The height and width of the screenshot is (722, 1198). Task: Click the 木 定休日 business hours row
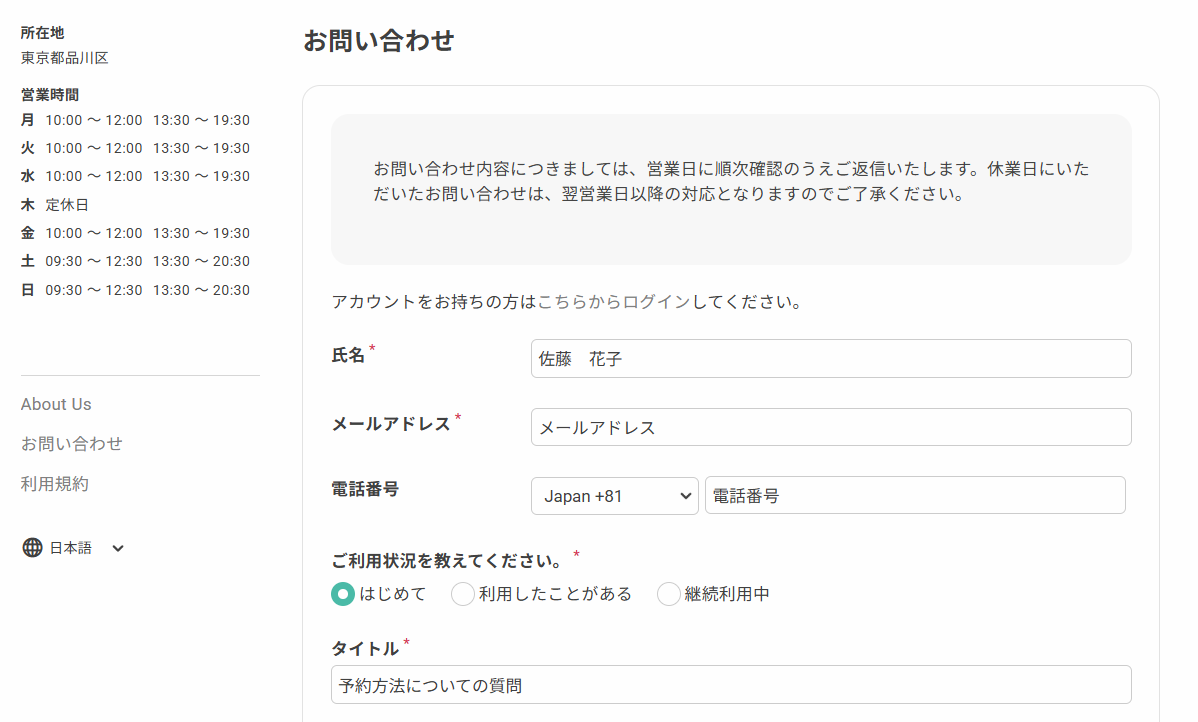[55, 205]
